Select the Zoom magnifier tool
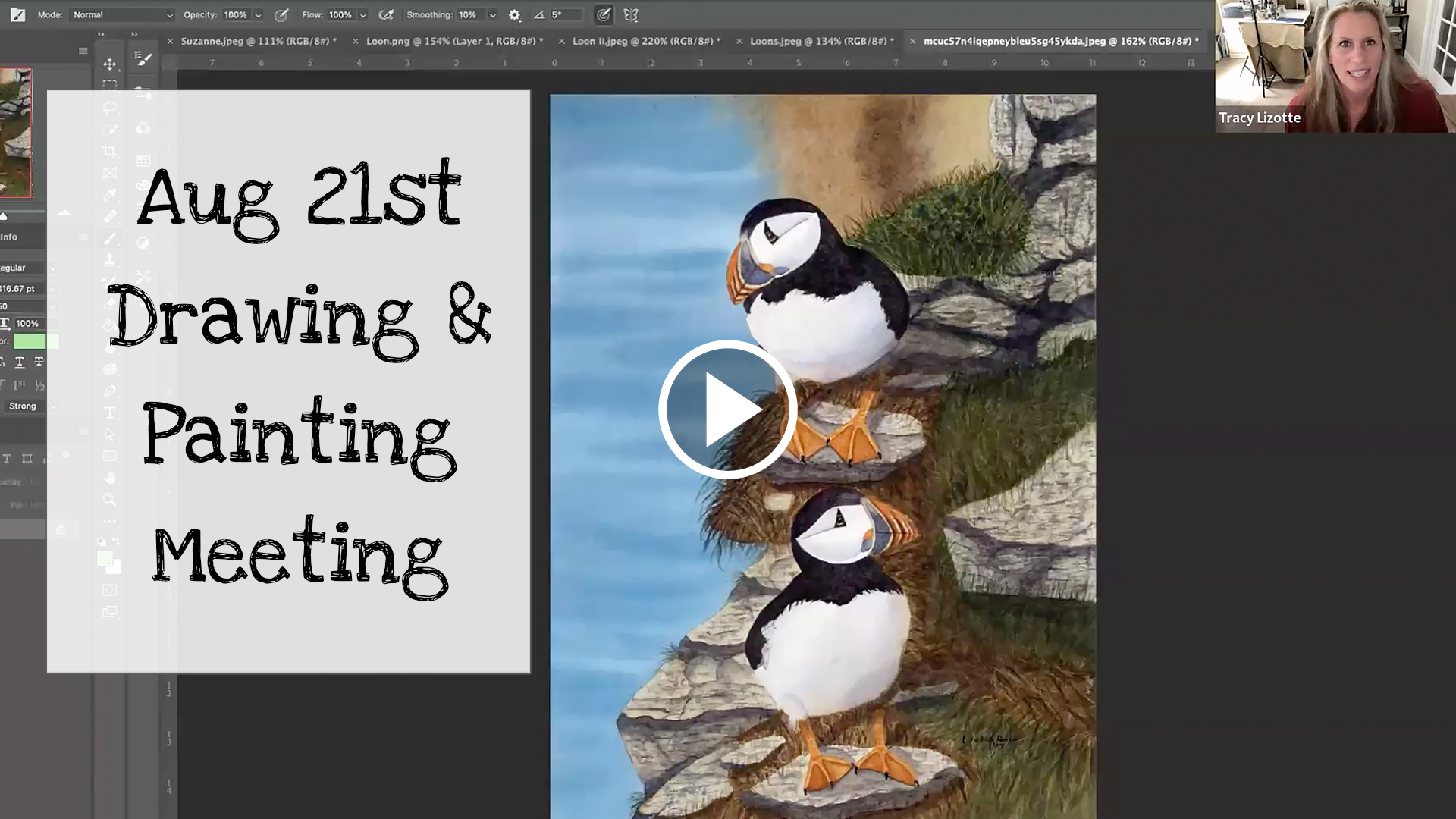The width and height of the screenshot is (1456, 819). [110, 500]
